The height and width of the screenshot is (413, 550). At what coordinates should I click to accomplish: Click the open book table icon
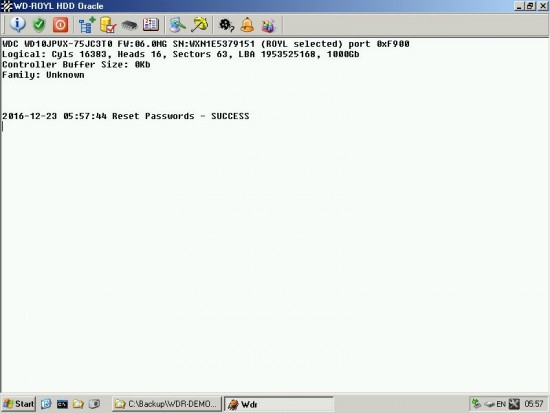[151, 25]
